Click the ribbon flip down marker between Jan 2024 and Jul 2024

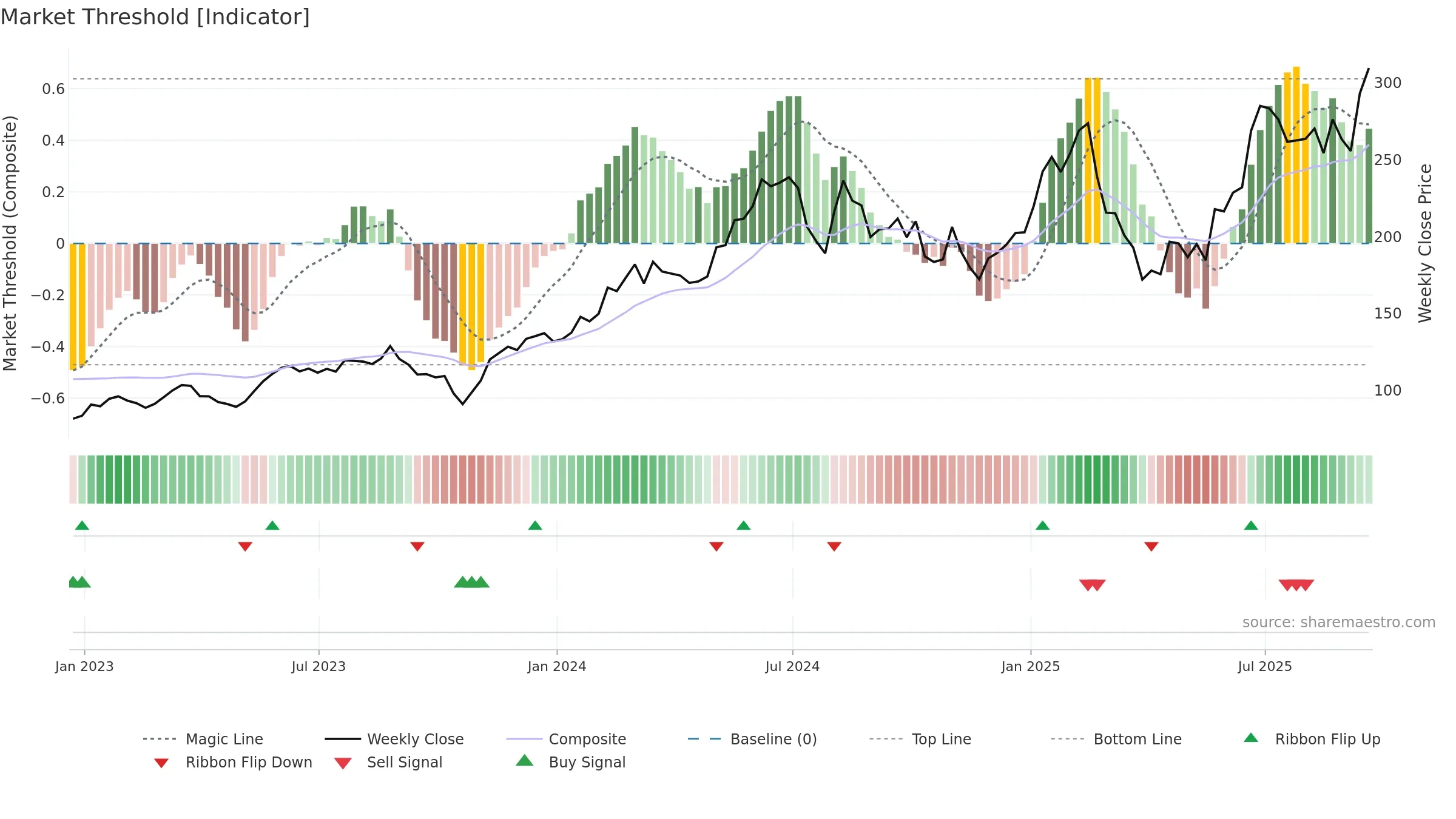[716, 547]
